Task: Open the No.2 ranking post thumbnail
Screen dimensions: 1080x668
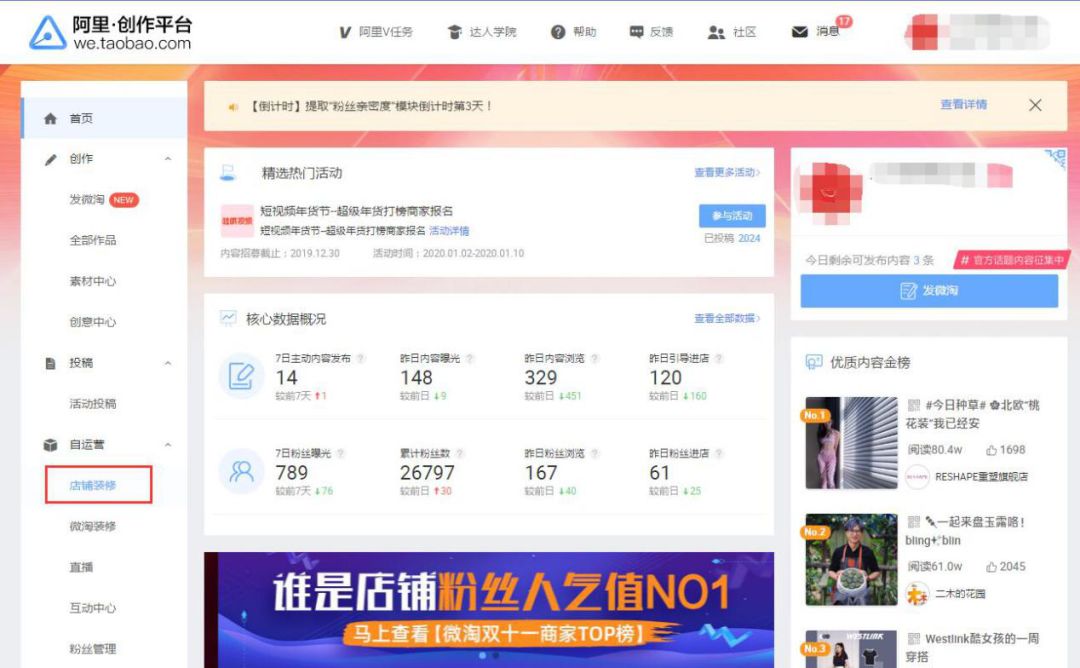Action: (x=851, y=559)
